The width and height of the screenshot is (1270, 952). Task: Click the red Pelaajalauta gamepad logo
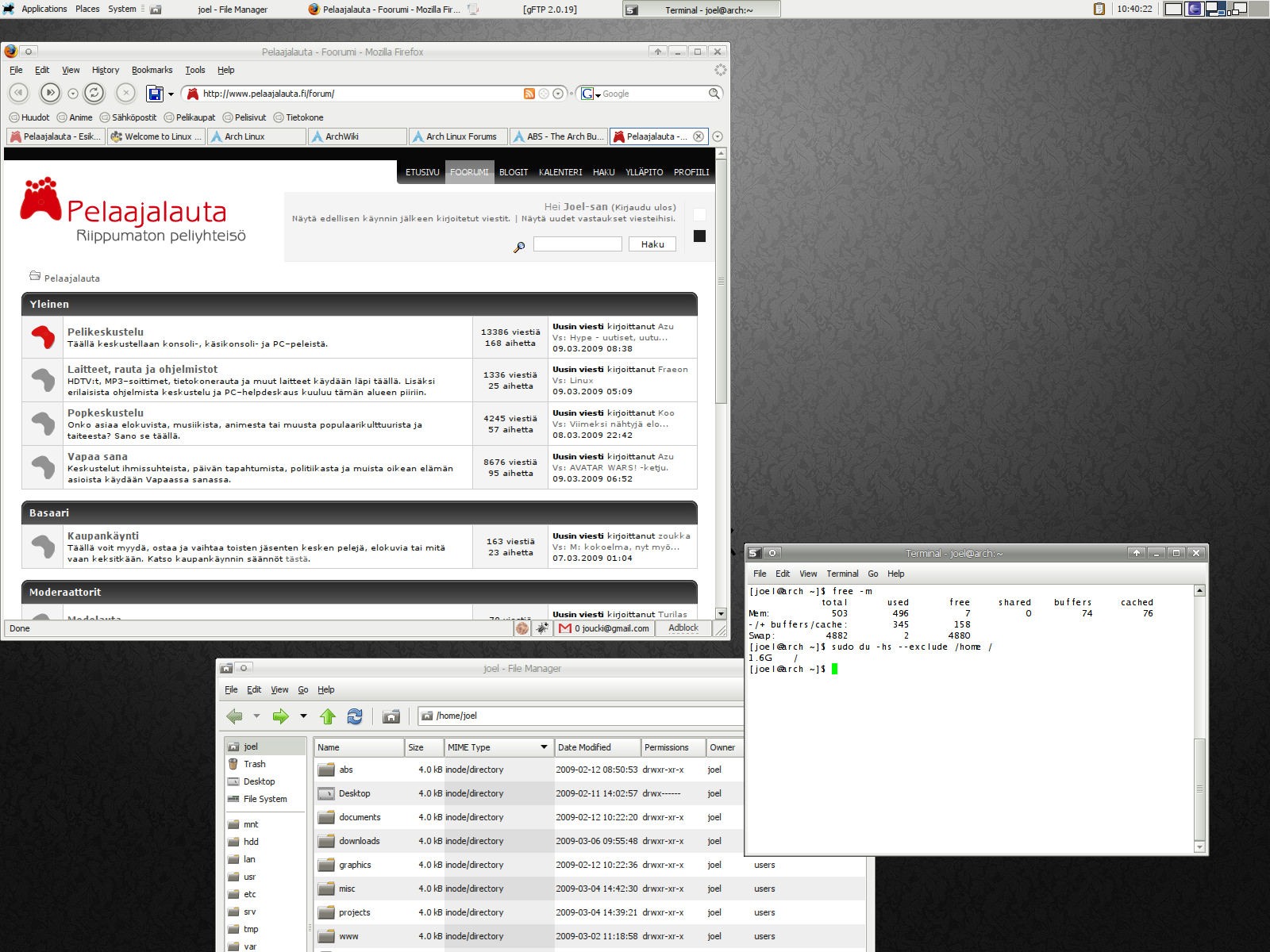click(x=41, y=198)
